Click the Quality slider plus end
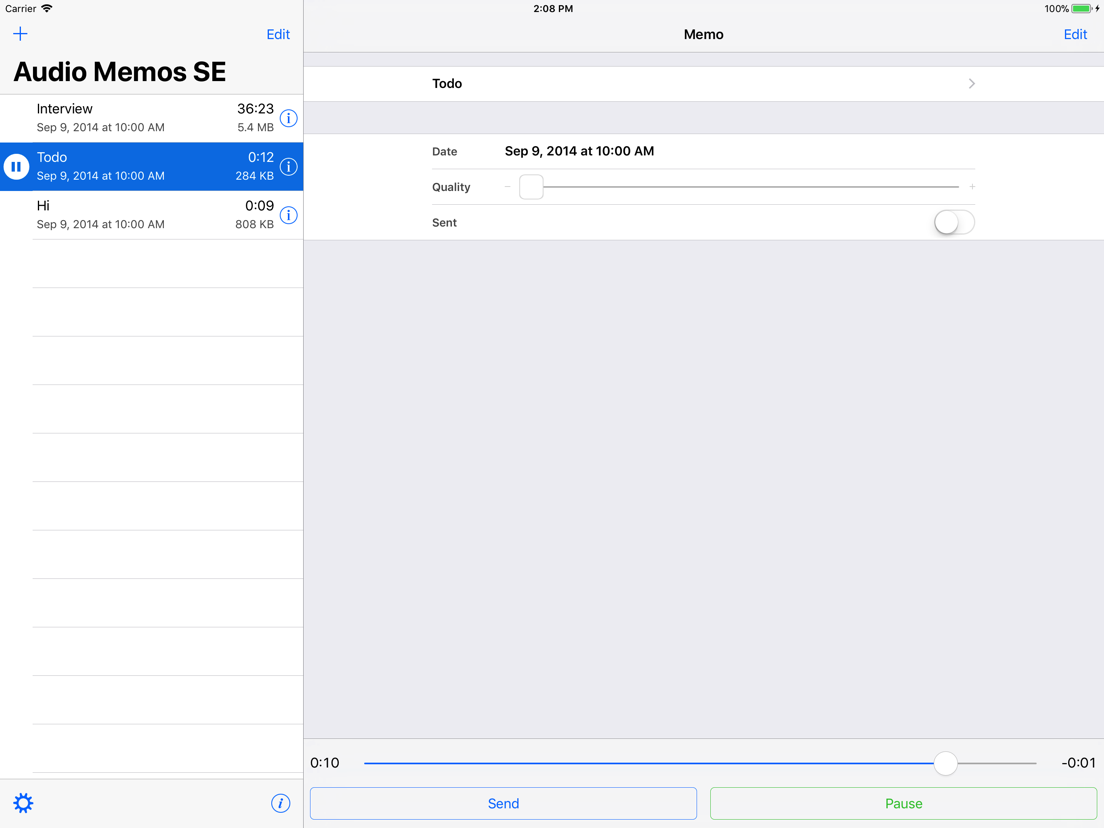 (x=972, y=187)
